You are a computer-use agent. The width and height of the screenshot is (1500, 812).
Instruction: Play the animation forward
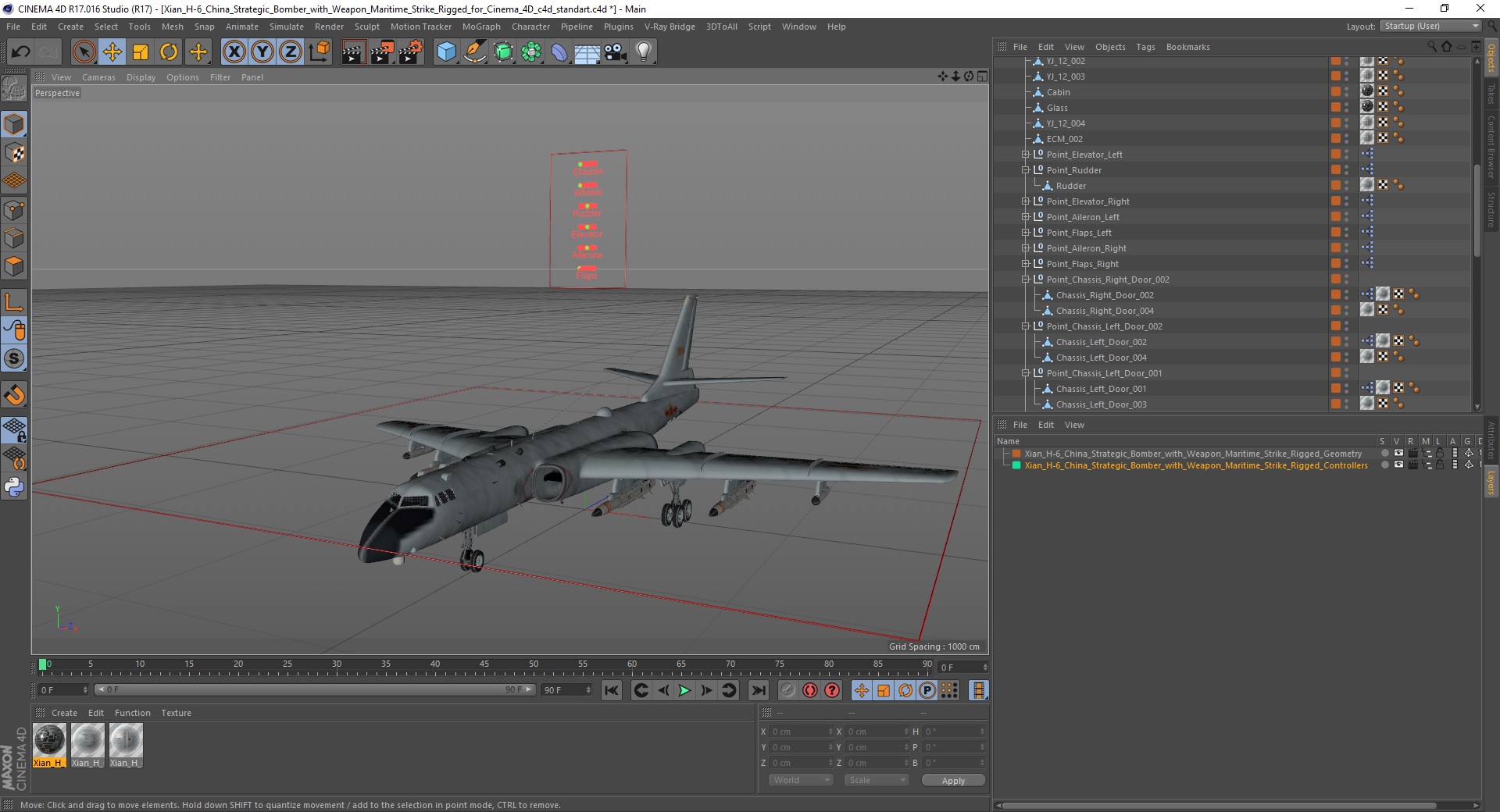[x=684, y=690]
